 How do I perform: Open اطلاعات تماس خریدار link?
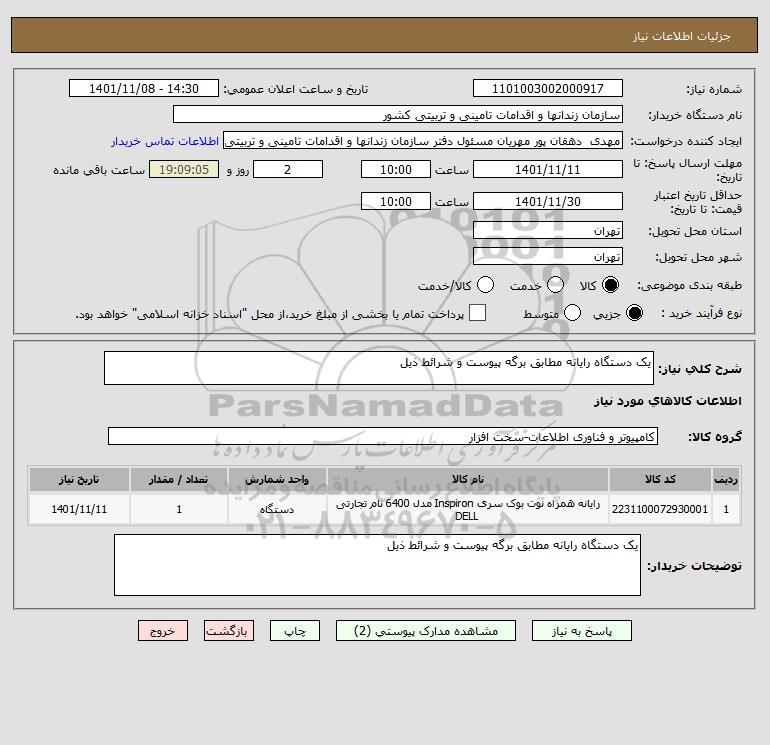[x=165, y=141]
